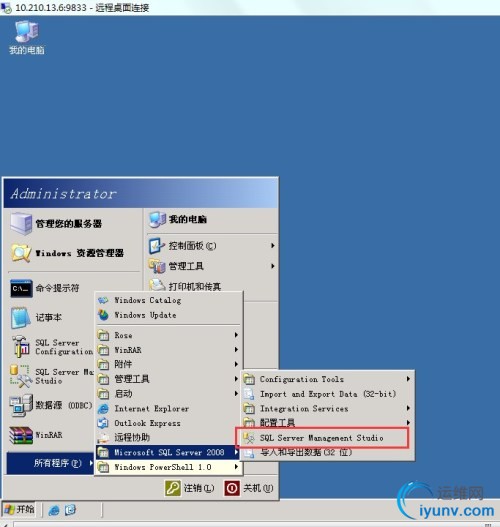Image resolution: width=500 pixels, height=527 pixels.
Task: Click the second quick launch taskbar icon next to Internet Explorer
Action: (x=70, y=510)
